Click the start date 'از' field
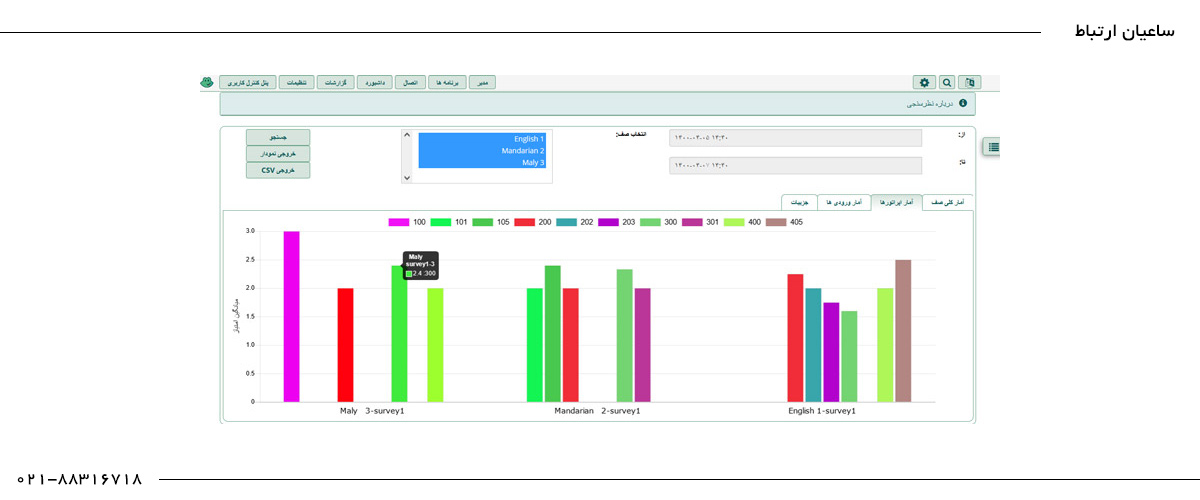1200x500 pixels. pyautogui.click(x=795, y=138)
